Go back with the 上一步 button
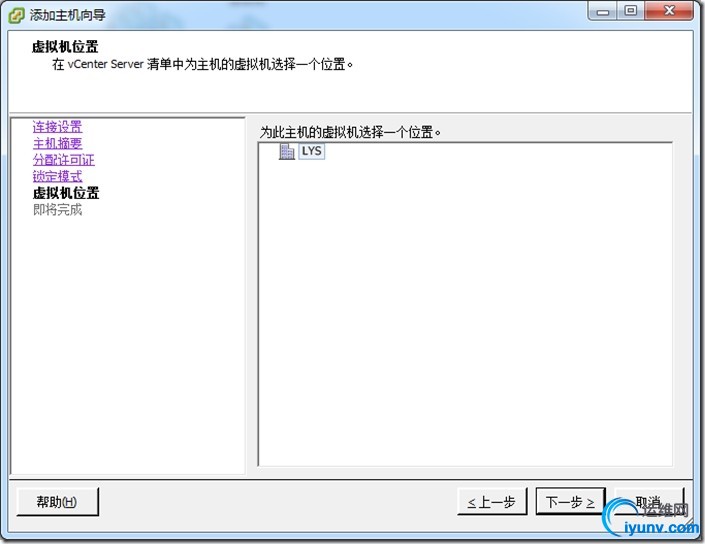The height and width of the screenshot is (544, 705). (x=491, y=501)
